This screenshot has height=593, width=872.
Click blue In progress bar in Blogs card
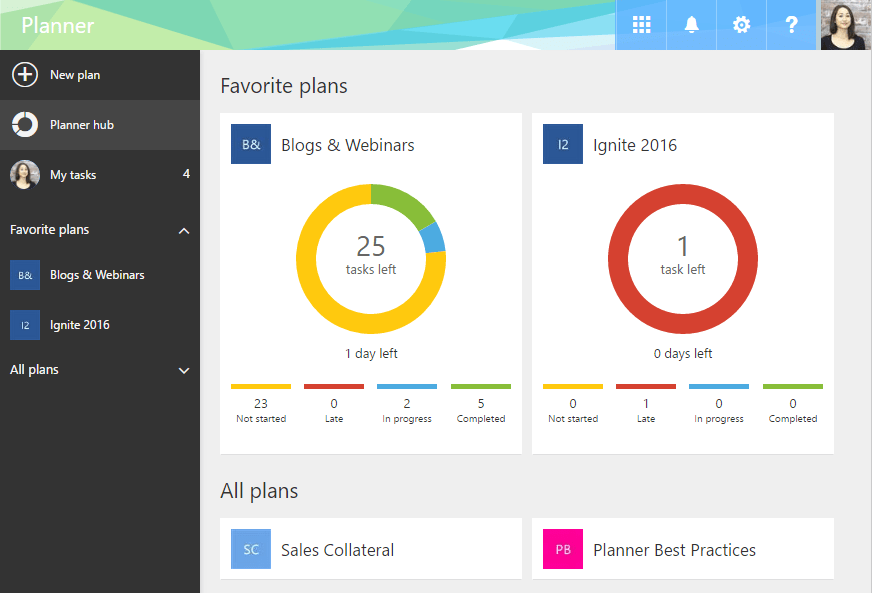coord(407,386)
